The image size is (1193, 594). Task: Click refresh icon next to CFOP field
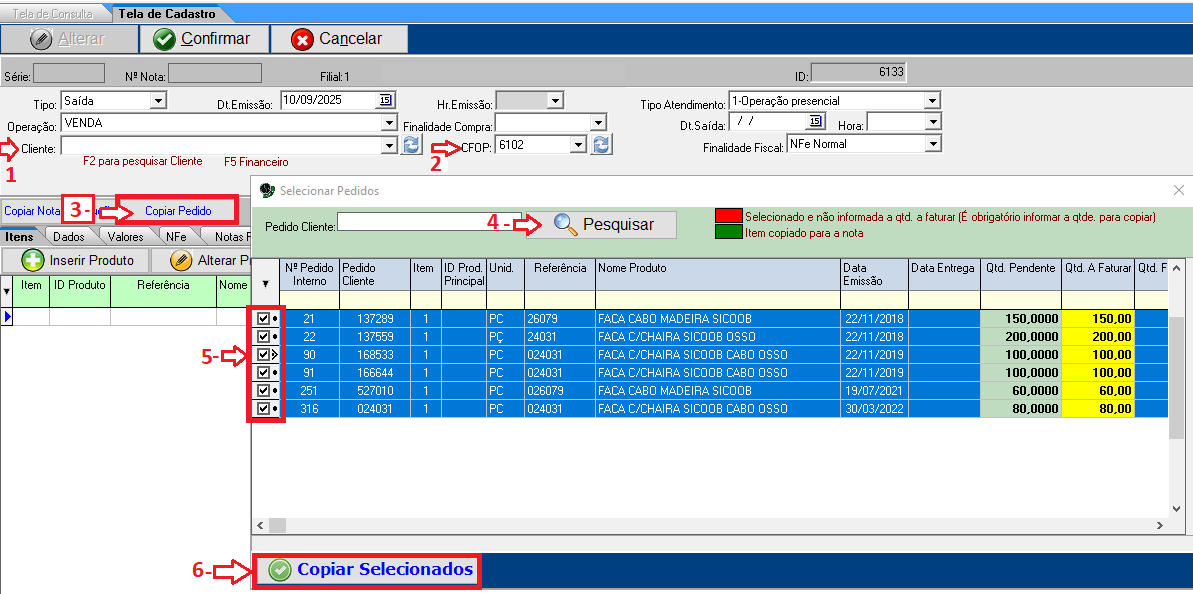click(602, 145)
